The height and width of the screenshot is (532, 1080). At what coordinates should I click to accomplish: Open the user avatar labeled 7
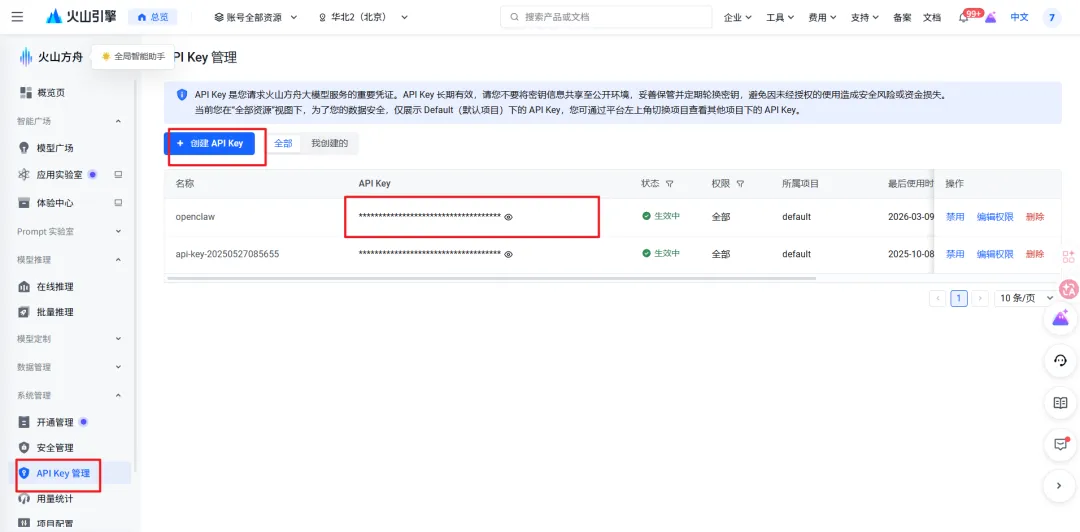(1052, 17)
